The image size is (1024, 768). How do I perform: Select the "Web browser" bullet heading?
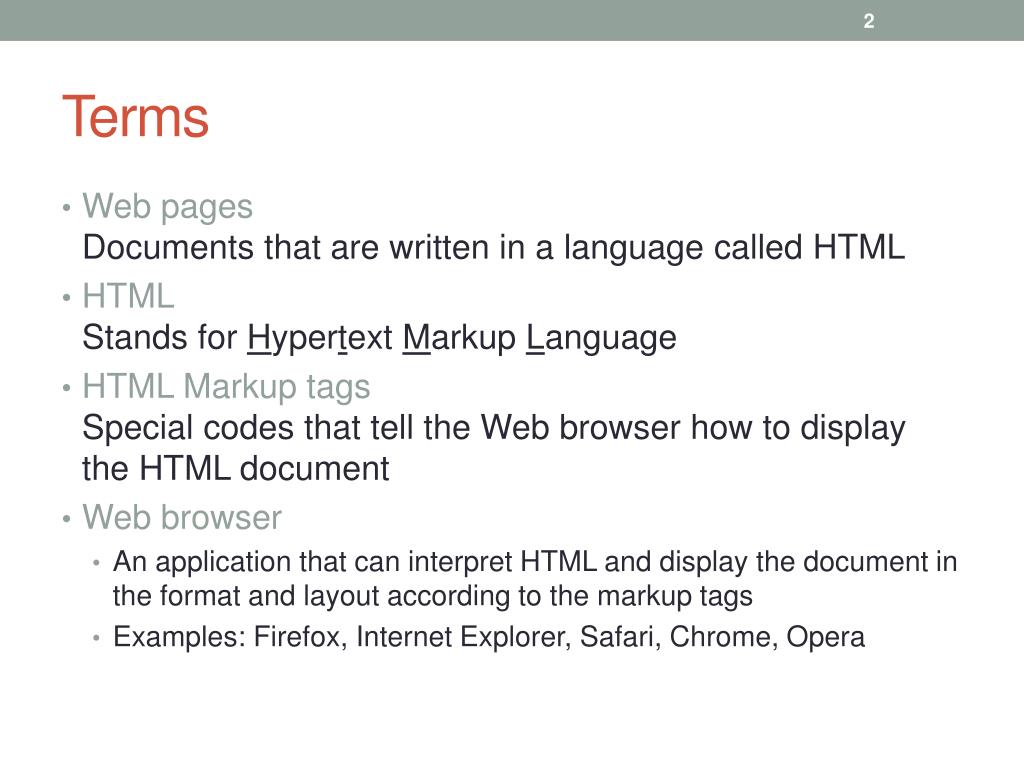[x=182, y=517]
